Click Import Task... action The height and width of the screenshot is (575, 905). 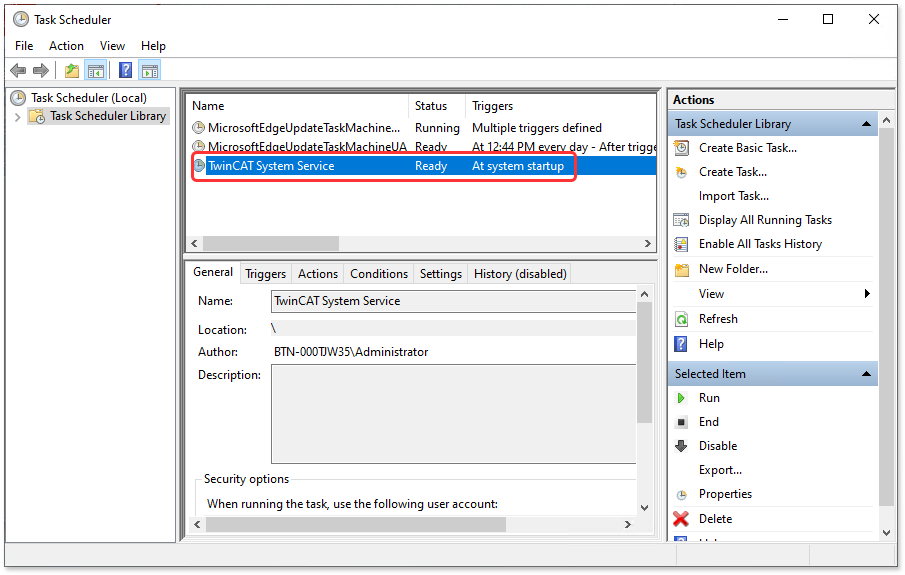point(733,196)
